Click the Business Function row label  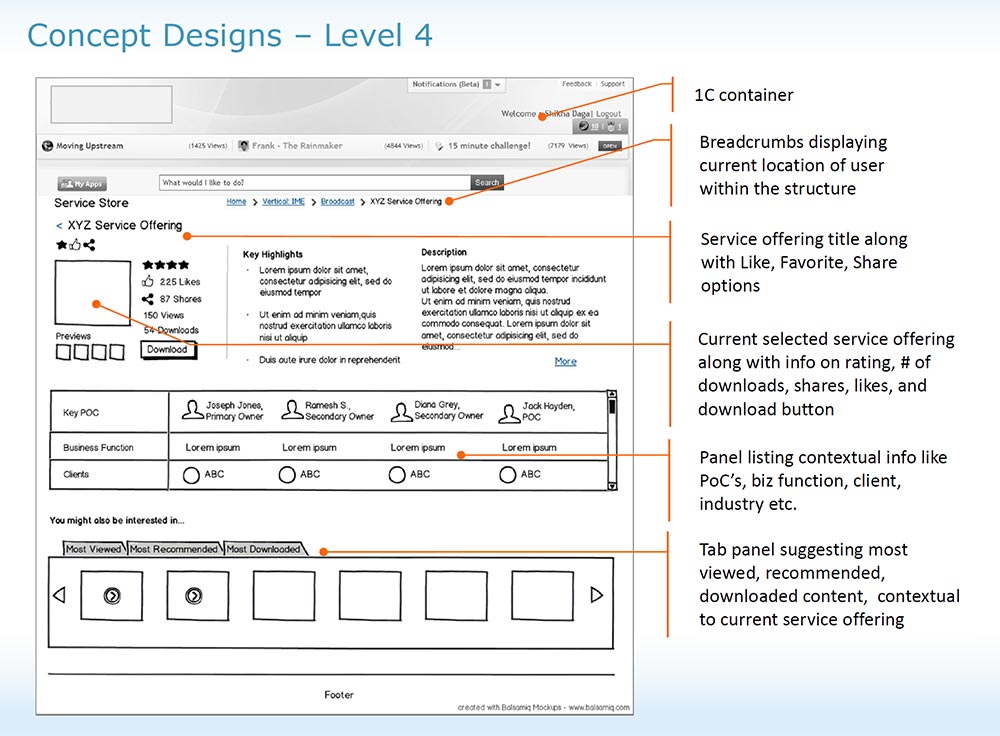(98, 448)
